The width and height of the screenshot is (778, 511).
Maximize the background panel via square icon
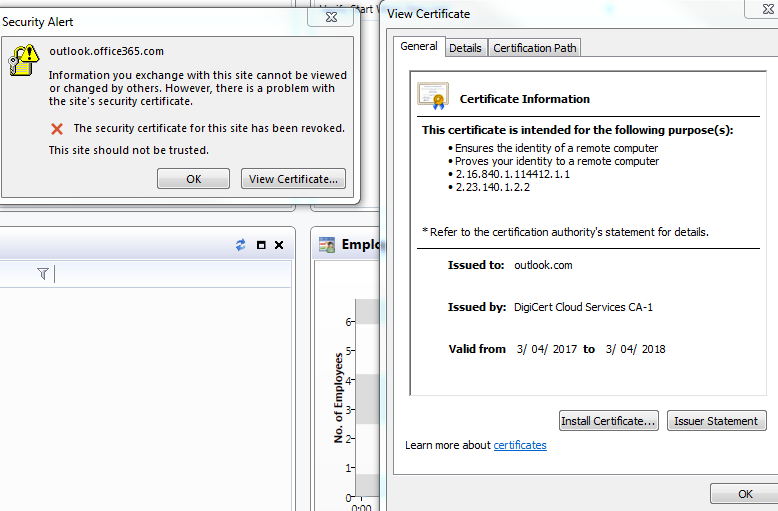(x=261, y=245)
